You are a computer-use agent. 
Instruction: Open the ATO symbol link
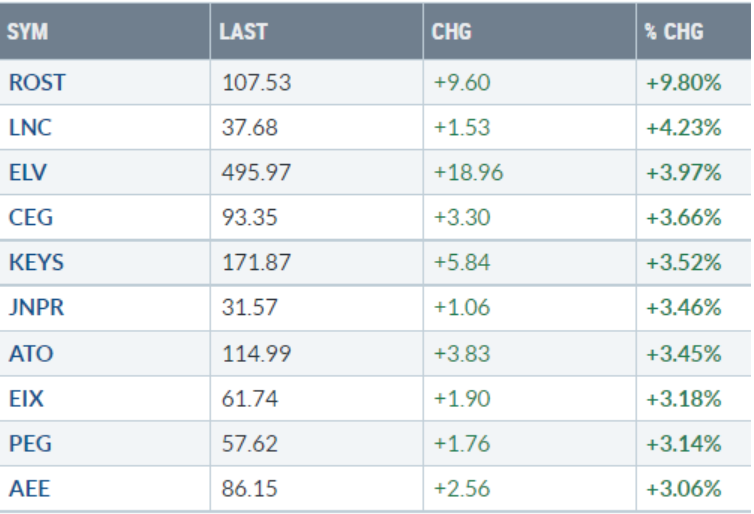point(29,353)
